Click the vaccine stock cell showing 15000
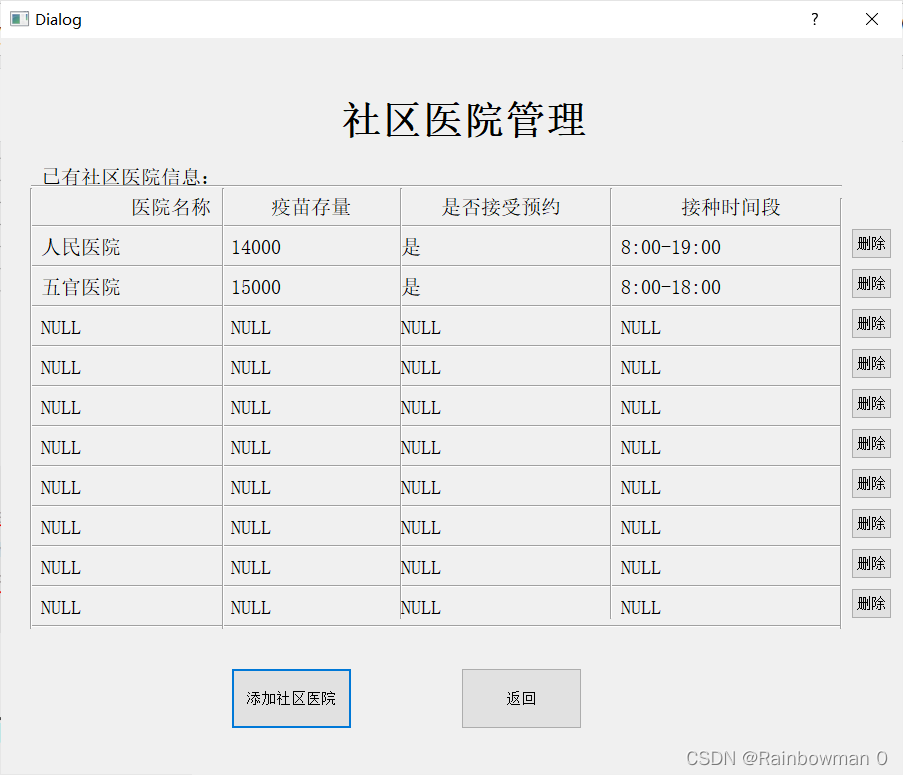This screenshot has height=775, width=903. click(x=311, y=287)
